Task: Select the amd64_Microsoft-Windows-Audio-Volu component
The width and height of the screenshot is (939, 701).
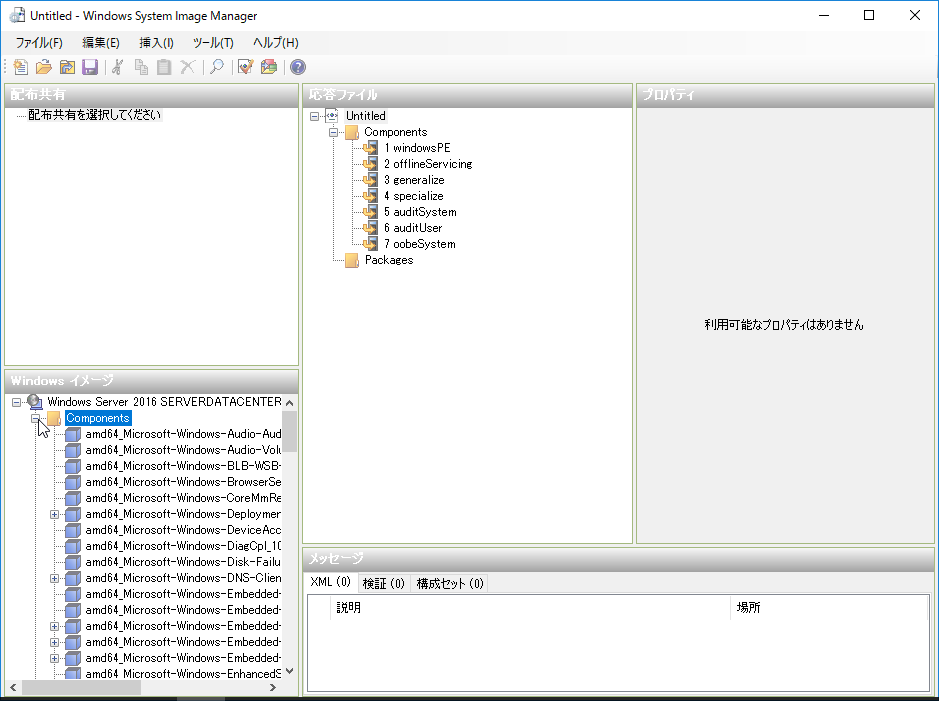Action: point(183,450)
